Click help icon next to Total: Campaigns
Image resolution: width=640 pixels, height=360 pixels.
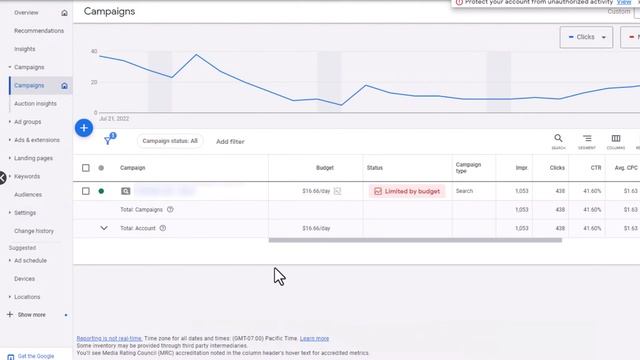click(x=170, y=209)
